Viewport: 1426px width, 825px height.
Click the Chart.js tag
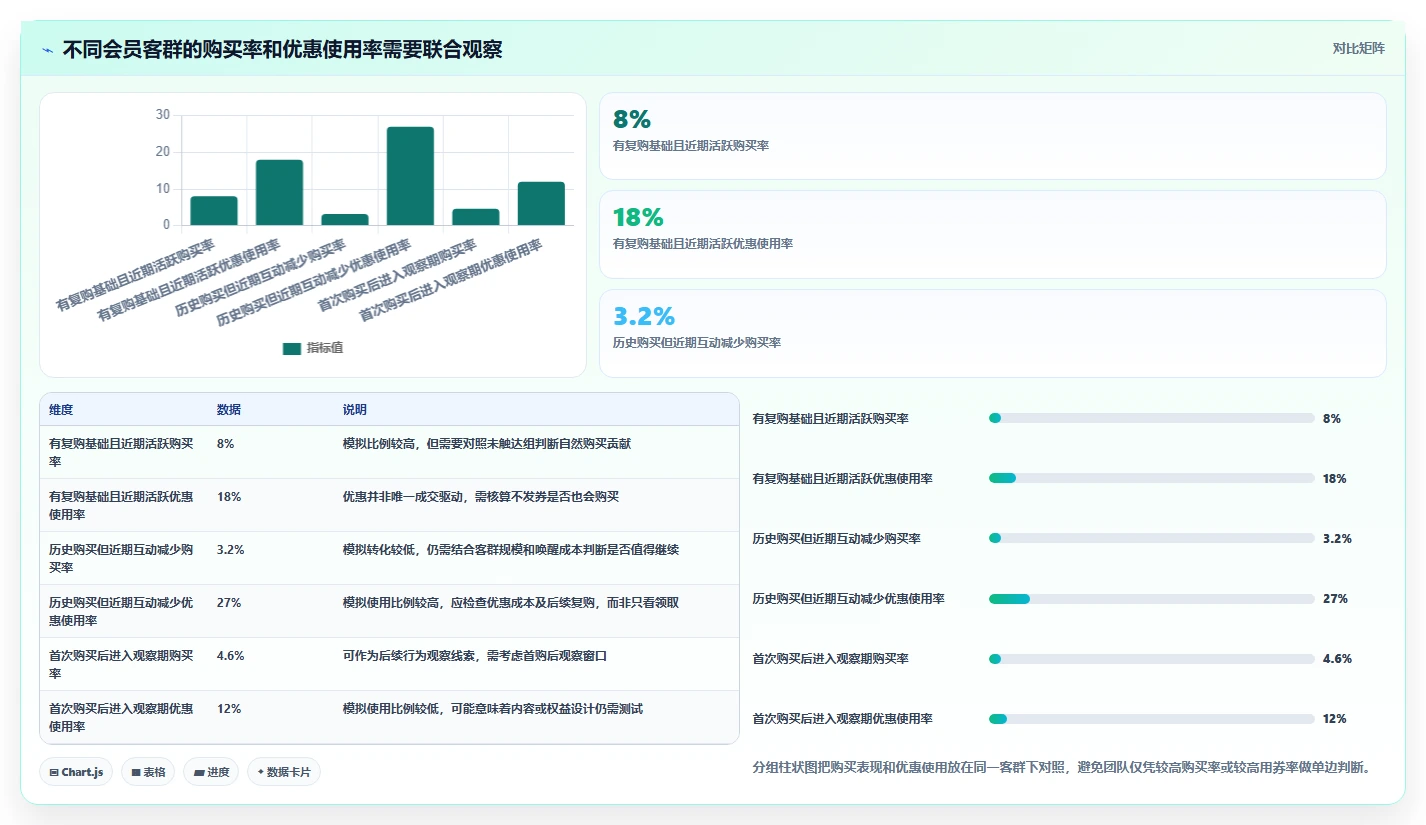click(76, 772)
